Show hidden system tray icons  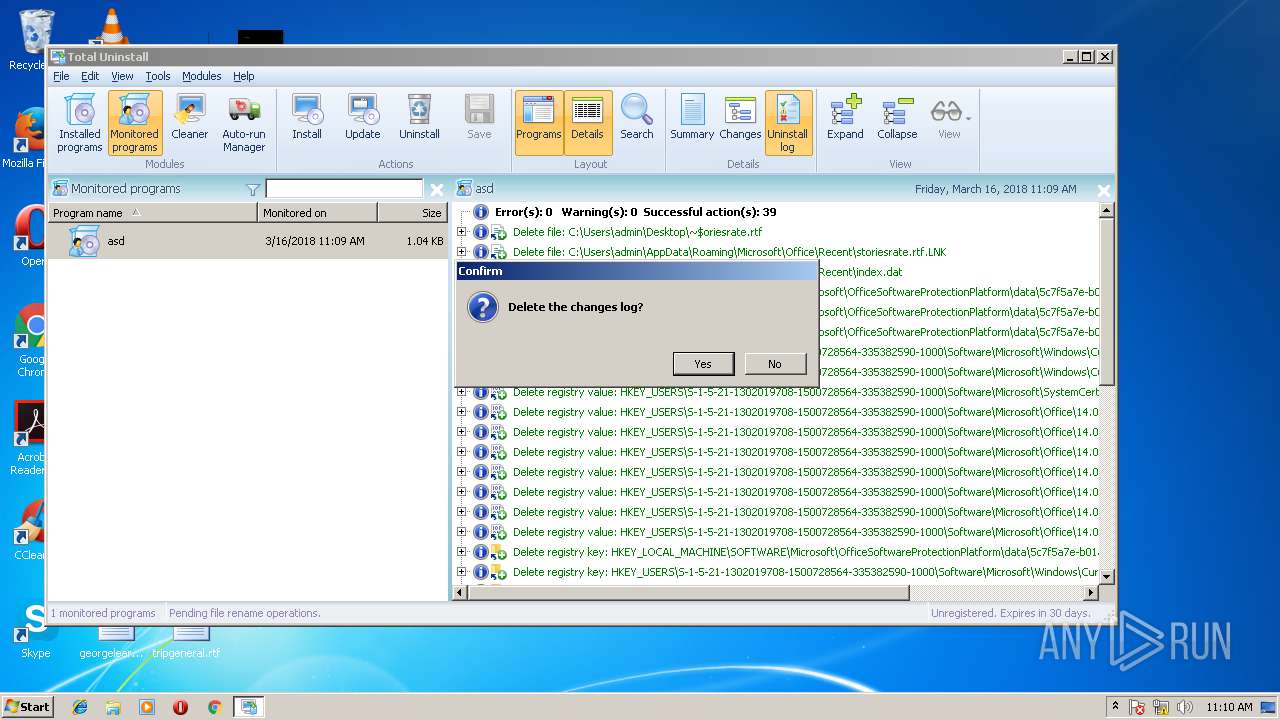pyautogui.click(x=1116, y=707)
